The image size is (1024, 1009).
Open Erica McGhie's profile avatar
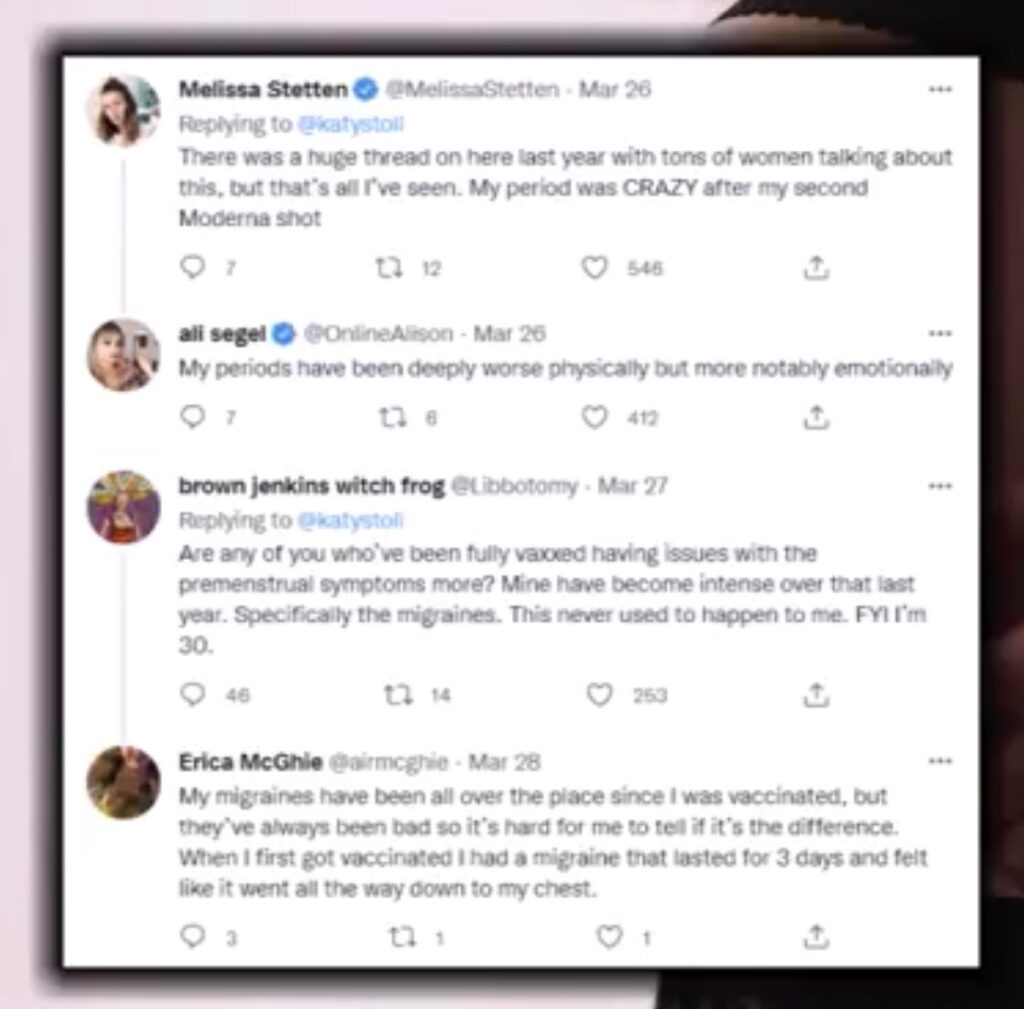tap(123, 782)
